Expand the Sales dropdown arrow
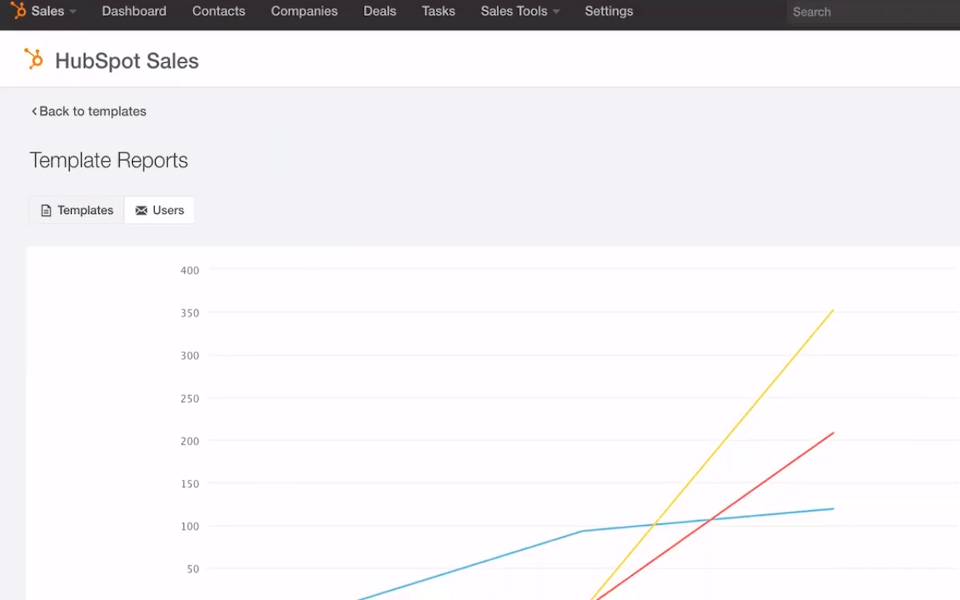The height and width of the screenshot is (600, 960). click(73, 12)
